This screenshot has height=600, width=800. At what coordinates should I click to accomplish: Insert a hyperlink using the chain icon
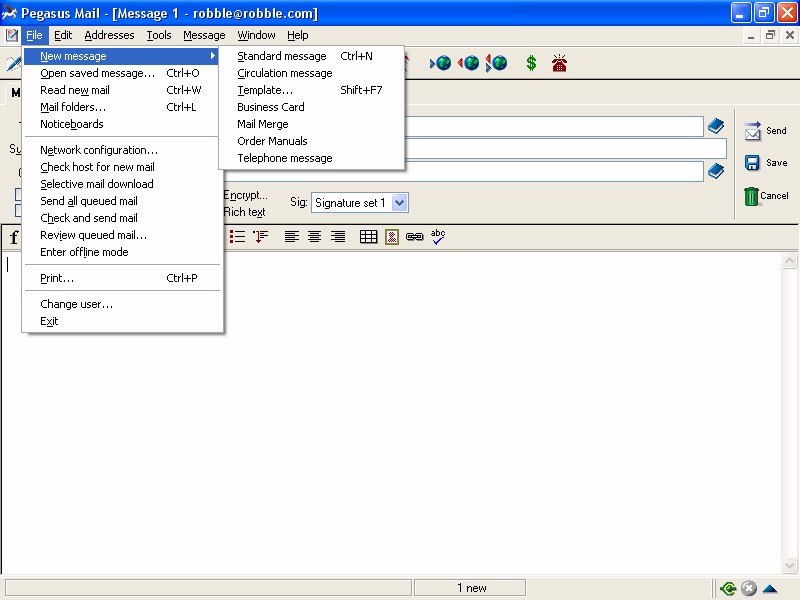tap(414, 237)
